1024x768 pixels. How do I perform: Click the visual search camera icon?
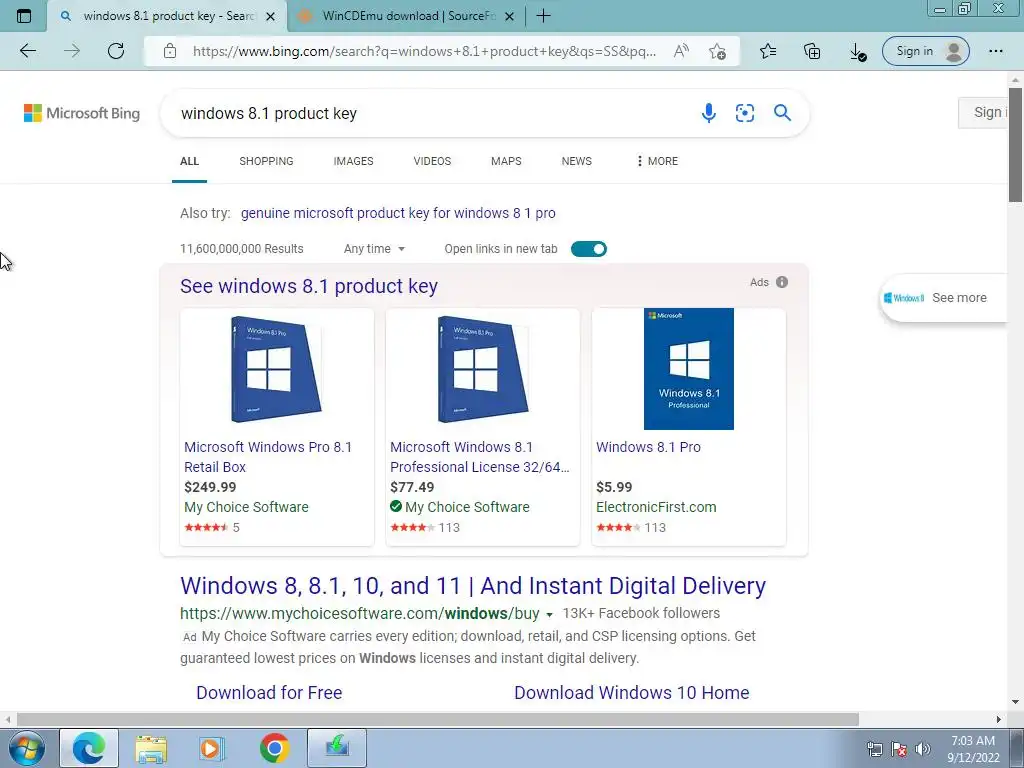[744, 113]
